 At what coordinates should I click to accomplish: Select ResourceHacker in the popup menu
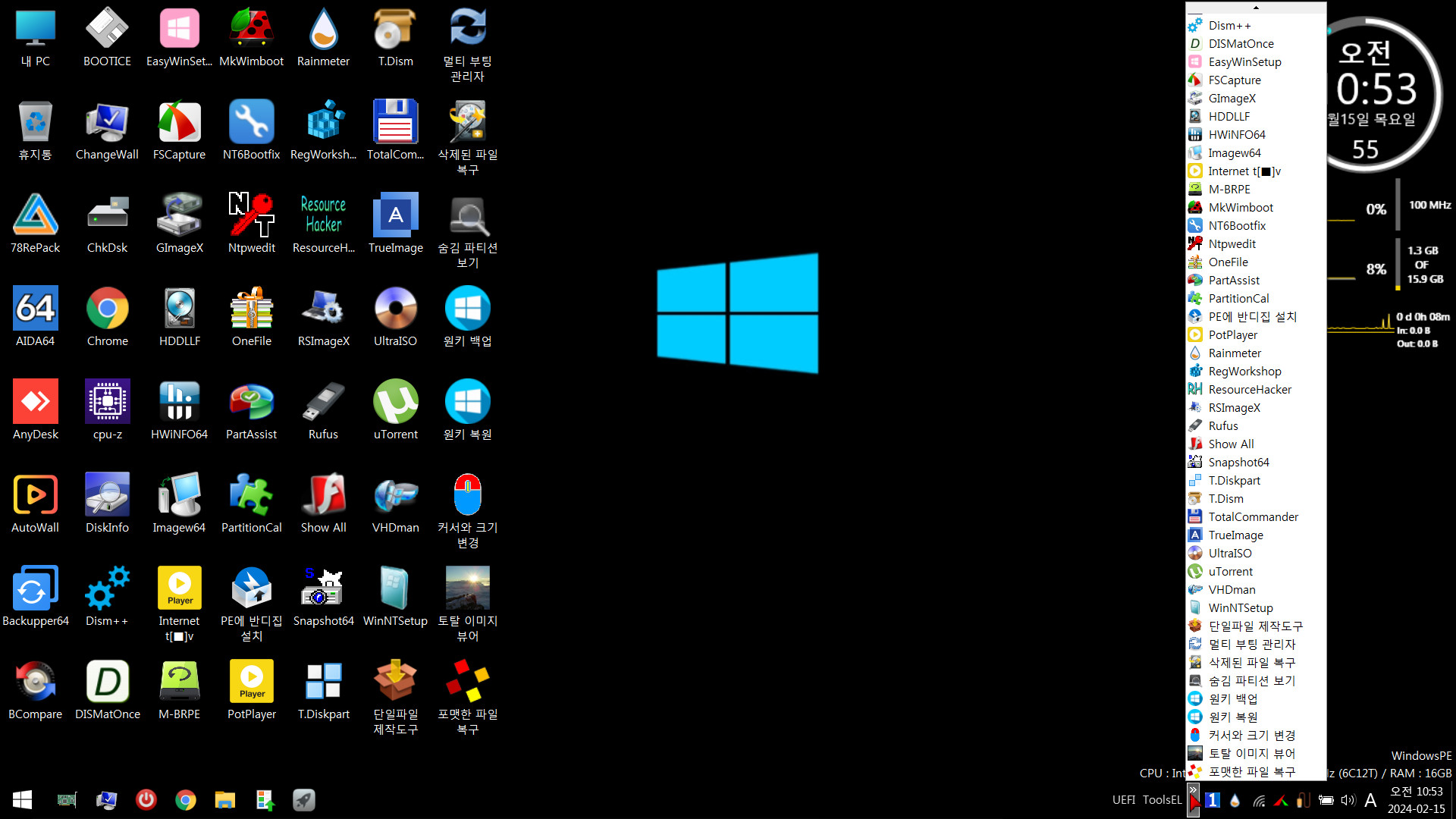(1256, 389)
